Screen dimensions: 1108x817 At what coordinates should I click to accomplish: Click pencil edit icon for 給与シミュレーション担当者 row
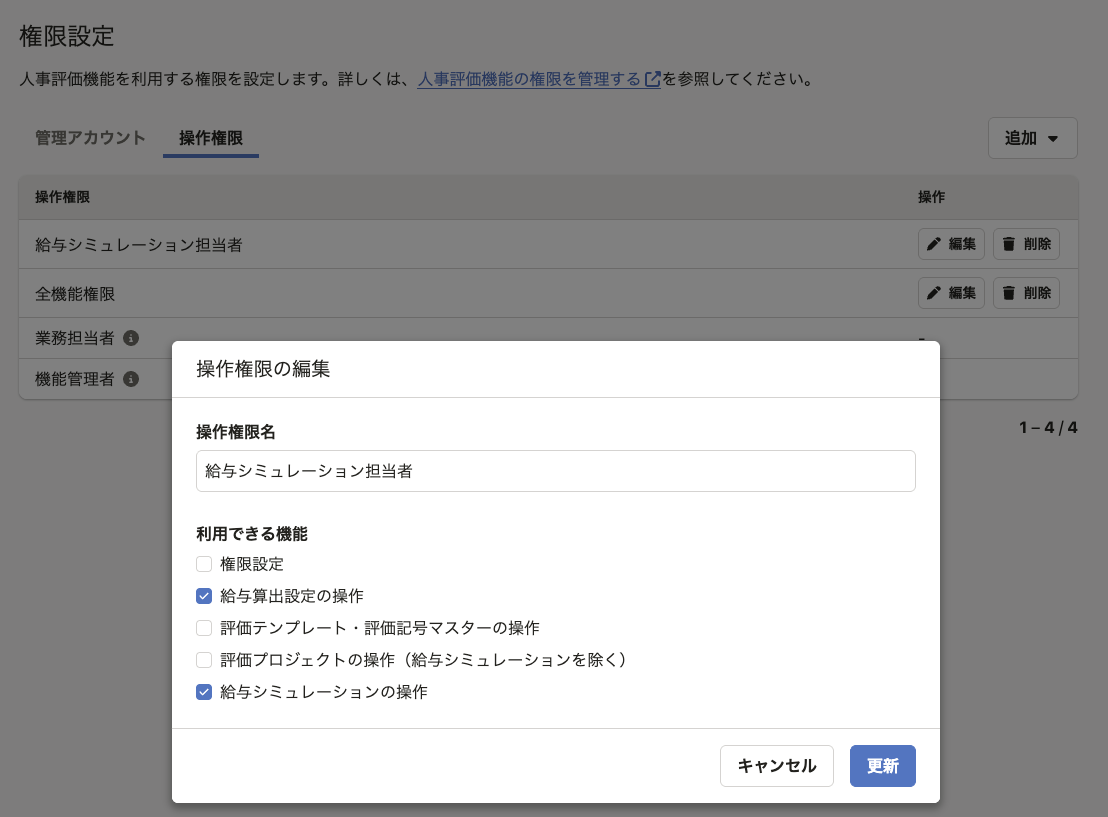934,244
